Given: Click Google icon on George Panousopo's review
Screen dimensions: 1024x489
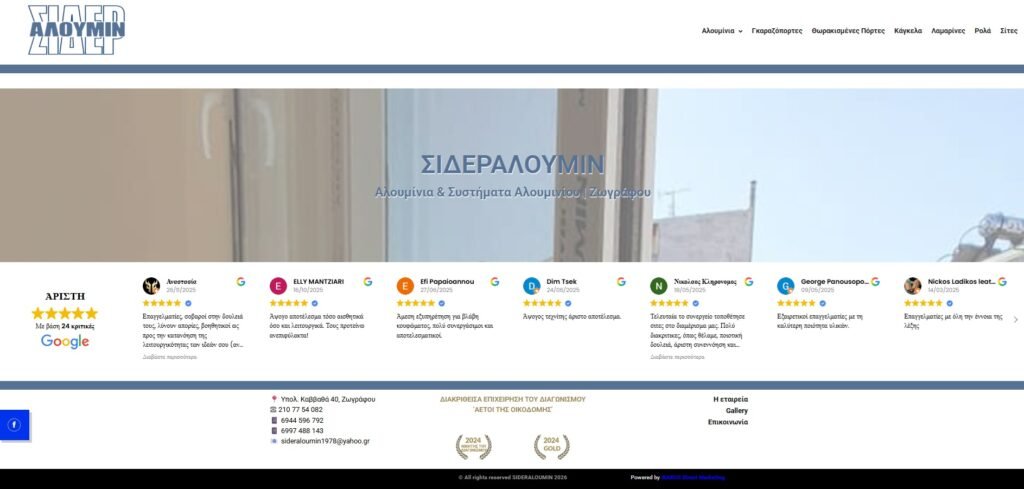Looking at the screenshot, I should (x=875, y=281).
